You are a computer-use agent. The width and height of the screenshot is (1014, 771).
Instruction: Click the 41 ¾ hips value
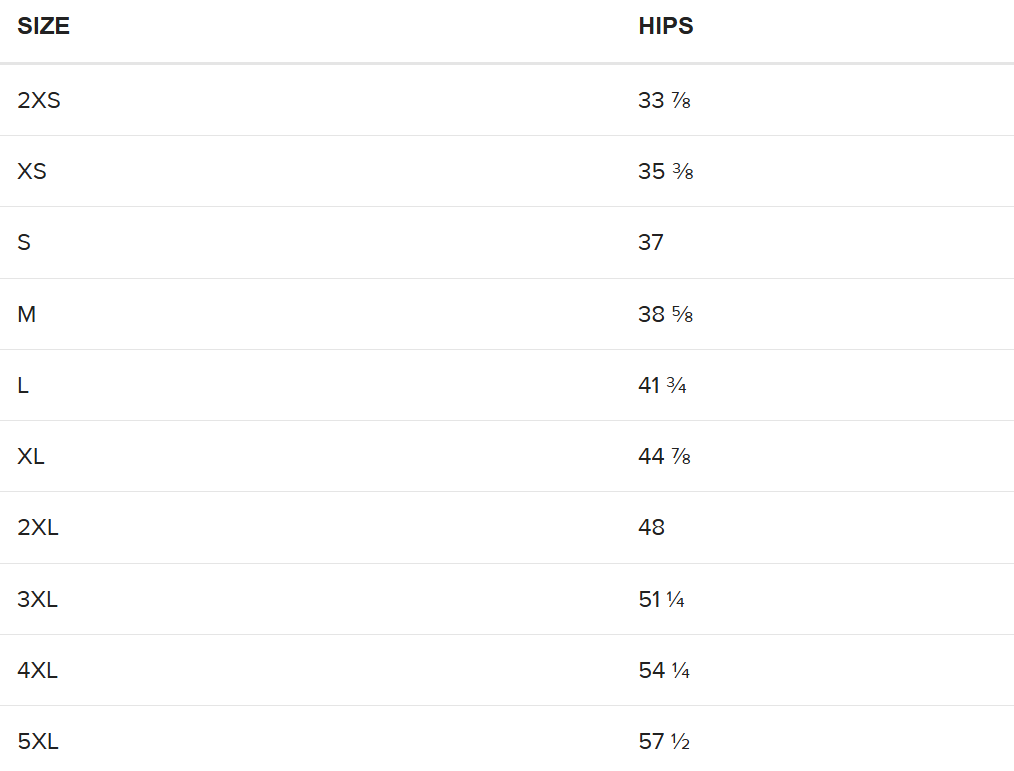point(662,385)
